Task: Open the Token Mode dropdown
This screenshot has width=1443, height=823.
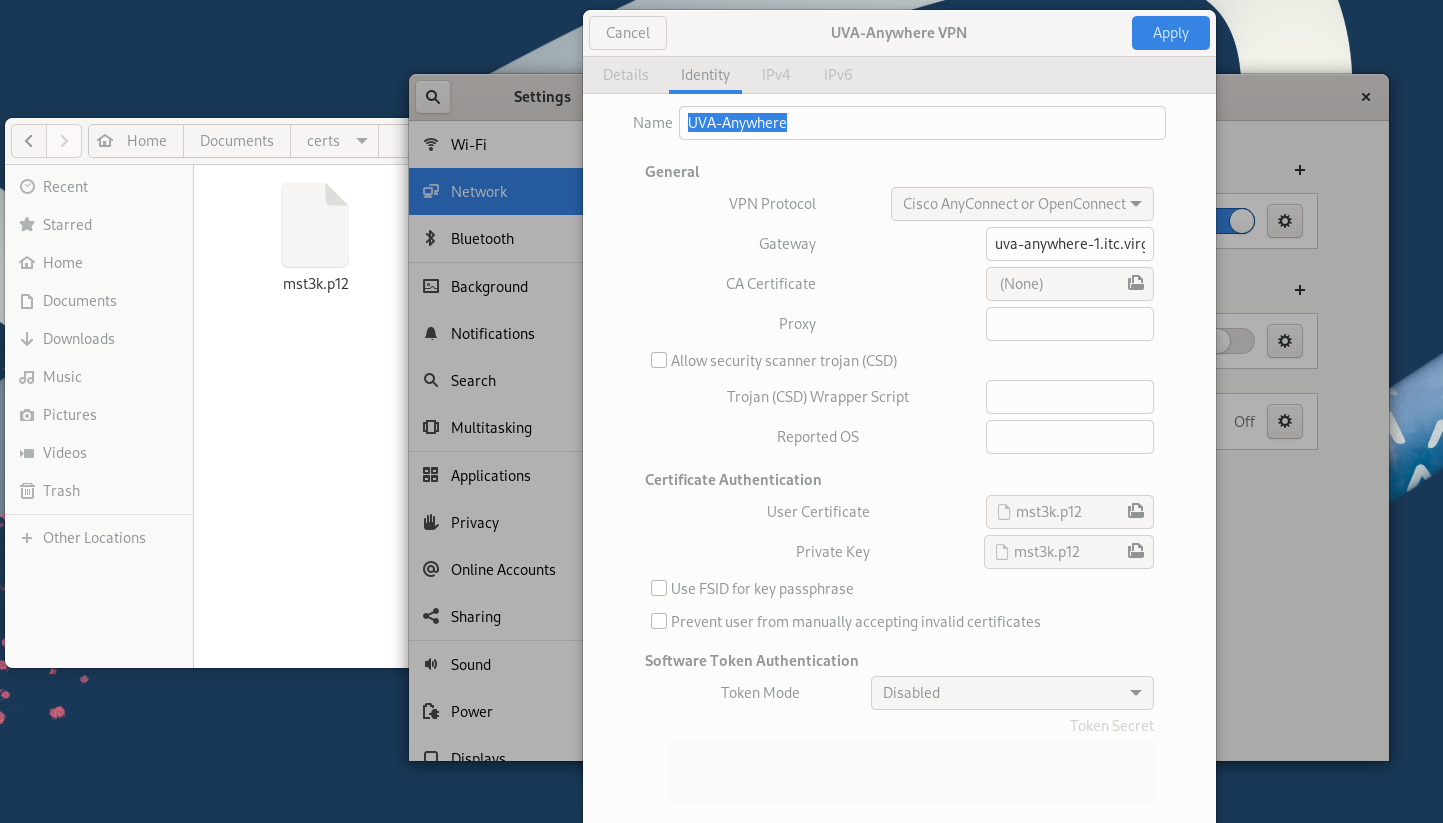Action: pyautogui.click(x=1011, y=692)
